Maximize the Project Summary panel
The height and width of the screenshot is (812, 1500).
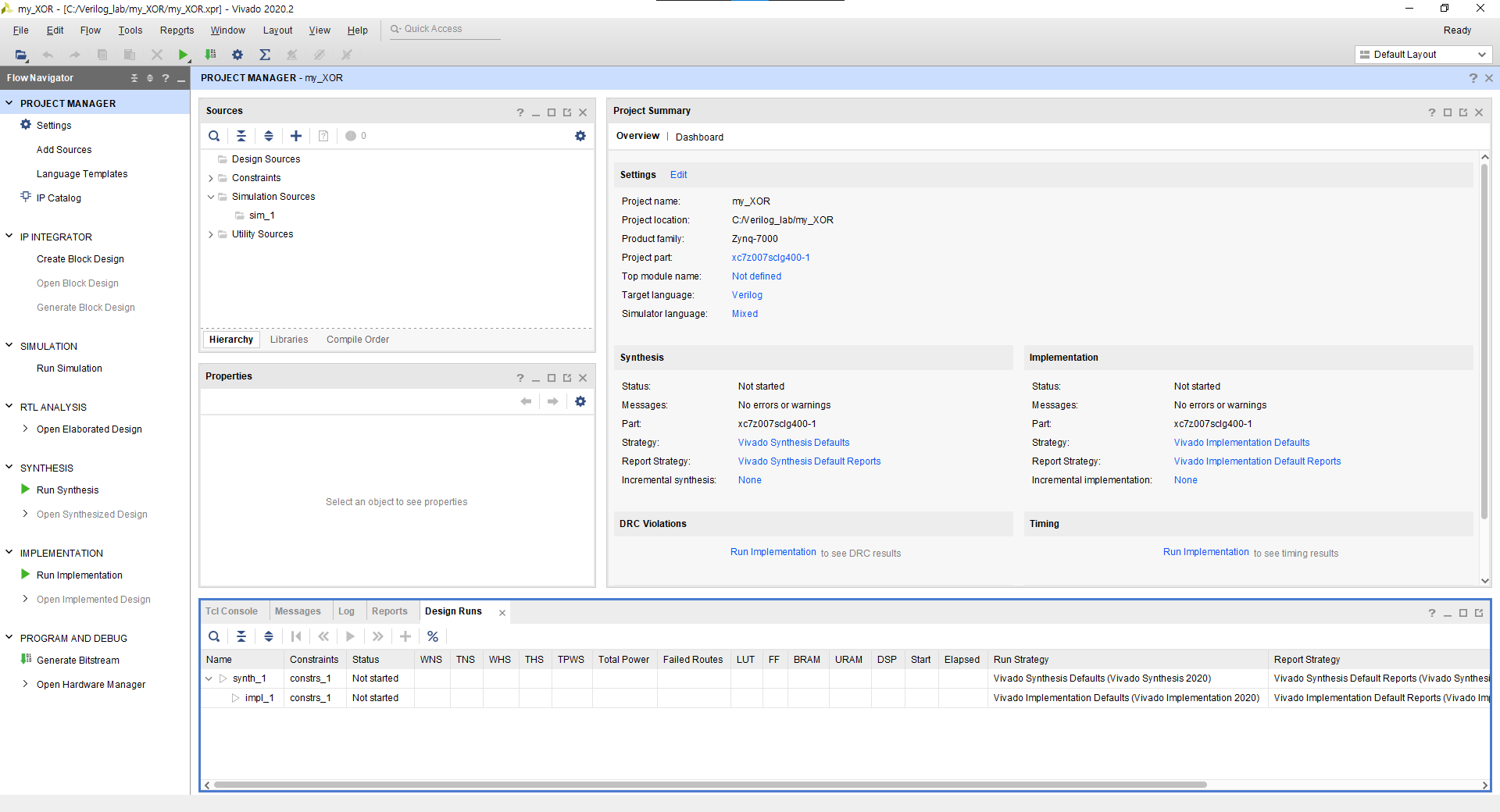point(1448,112)
